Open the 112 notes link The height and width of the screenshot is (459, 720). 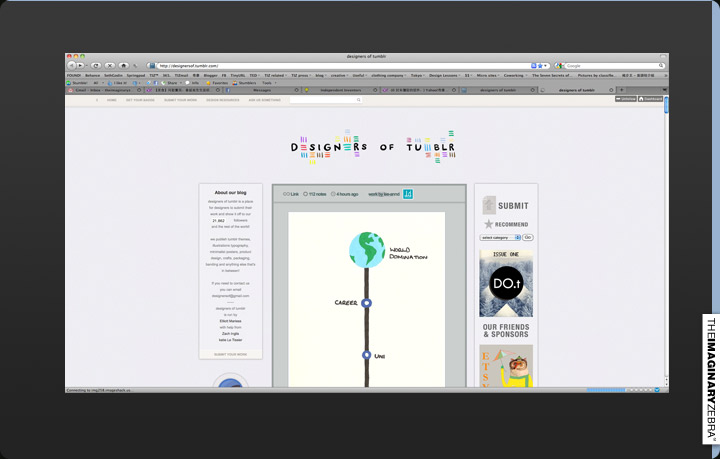tap(315, 194)
